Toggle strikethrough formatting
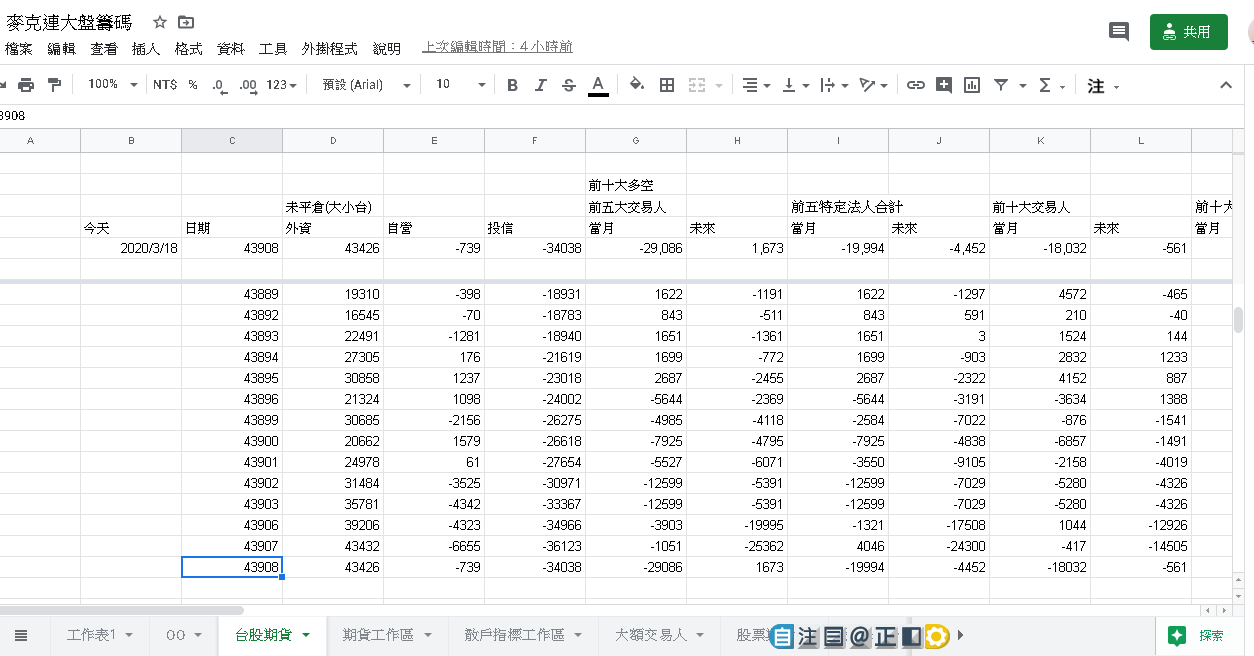The image size is (1254, 656). (569, 85)
